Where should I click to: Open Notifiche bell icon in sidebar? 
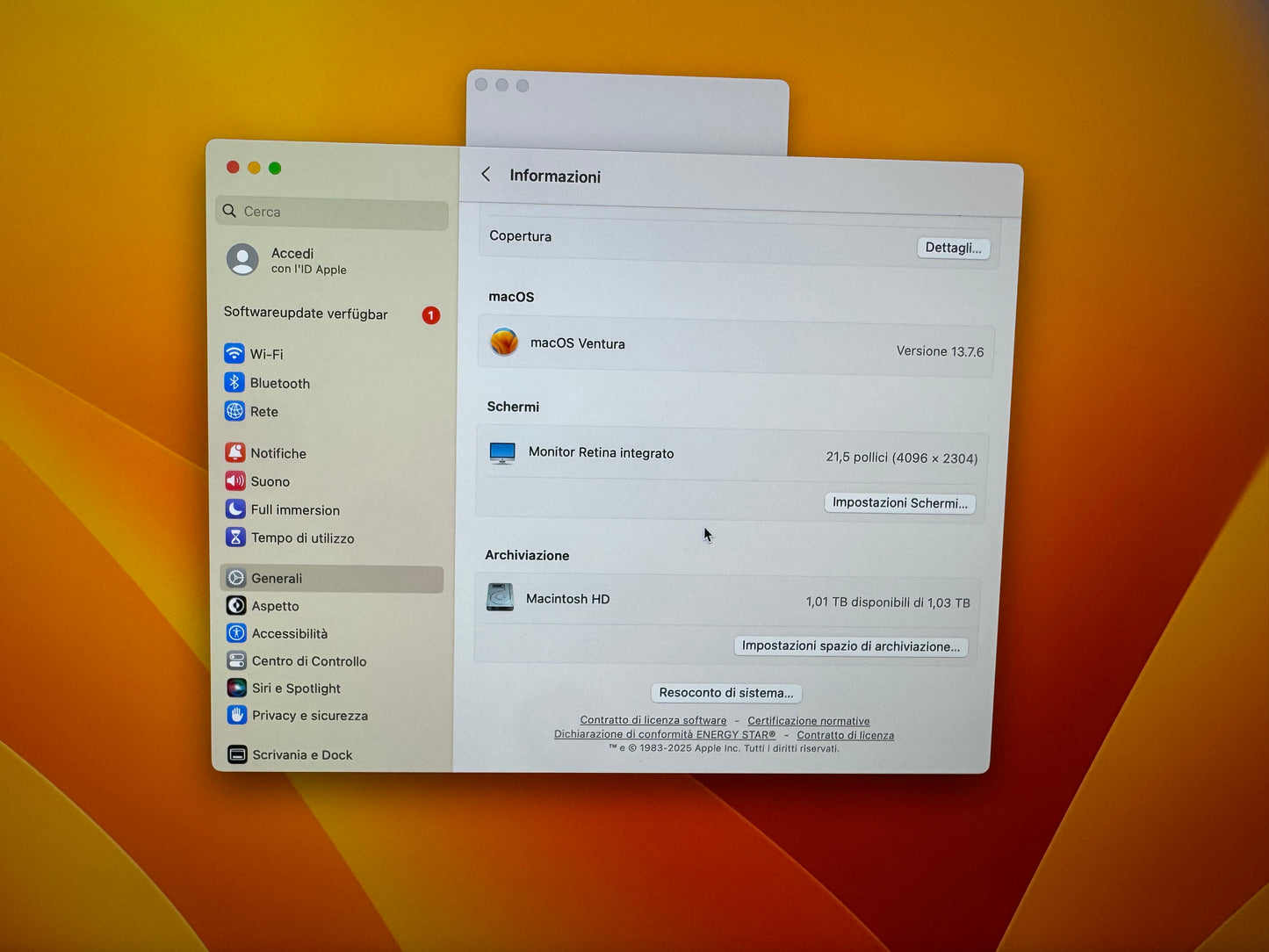tap(234, 453)
